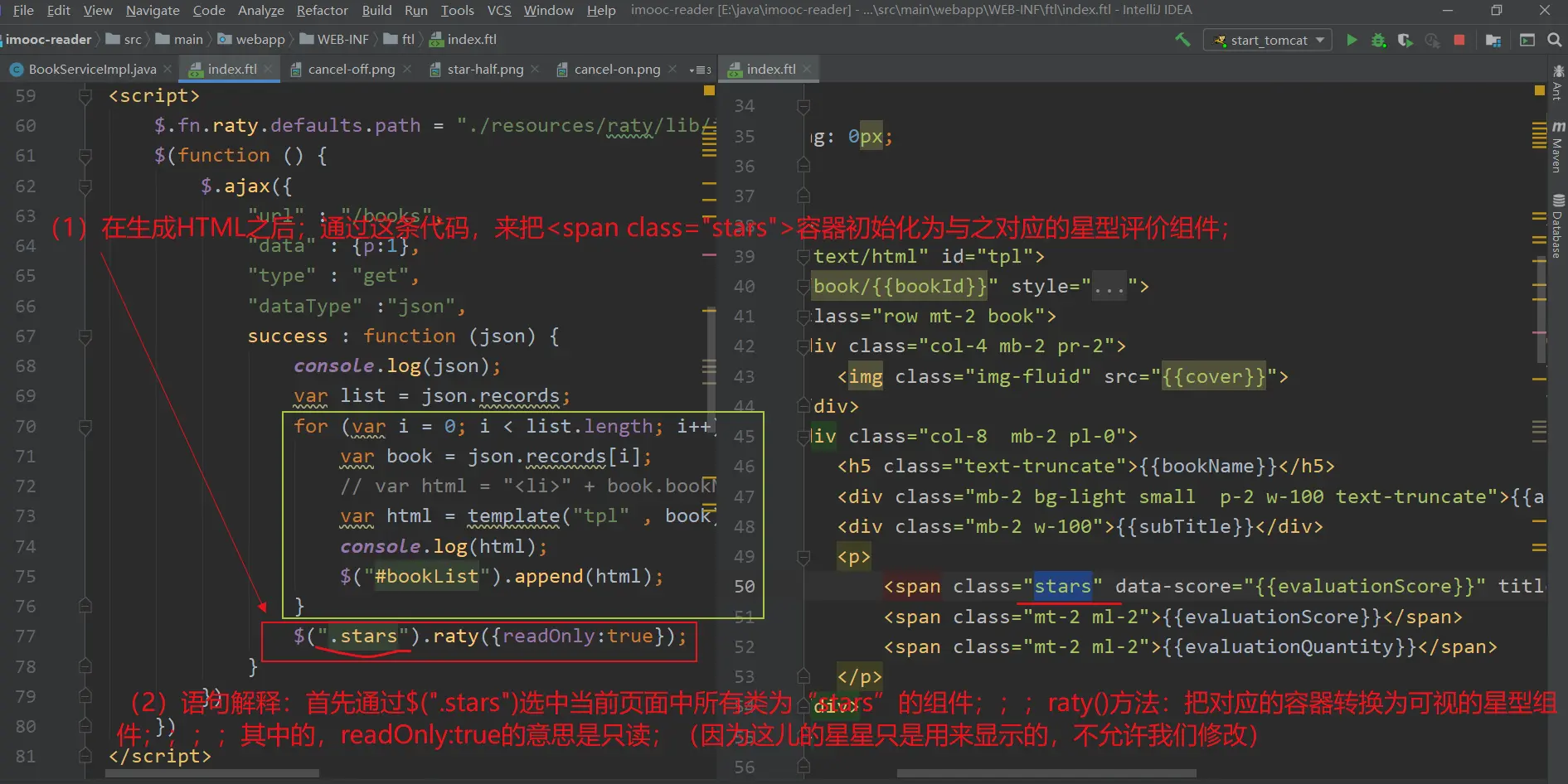Click the Search Everywhere magnifier icon
The width and height of the screenshot is (1568, 784).
pyautogui.click(x=1555, y=40)
